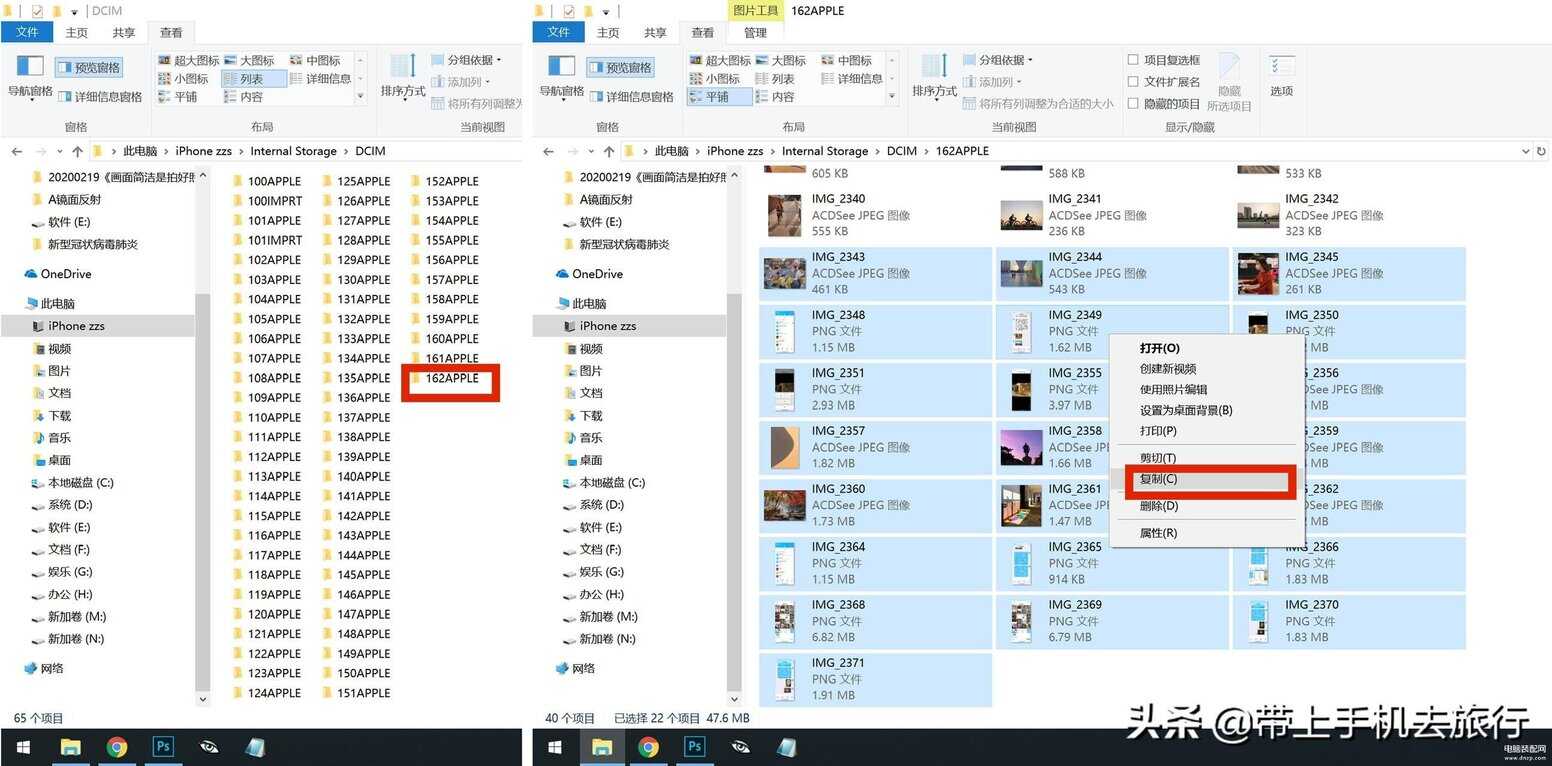The height and width of the screenshot is (766, 1552).
Task: Select Tiles layout in DCIM window ribbon
Action: 178,97
